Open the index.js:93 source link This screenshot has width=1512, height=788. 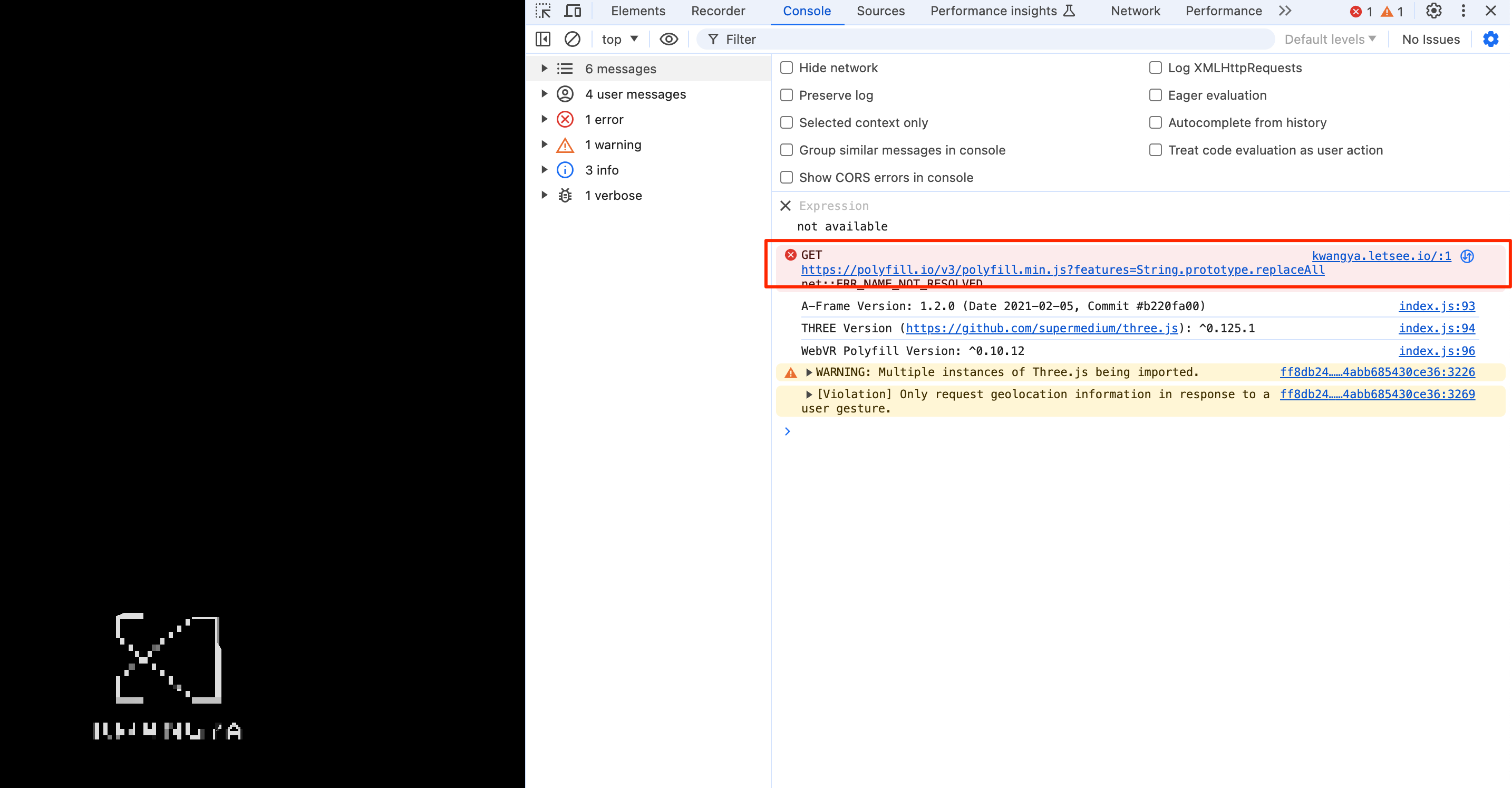pyautogui.click(x=1436, y=306)
